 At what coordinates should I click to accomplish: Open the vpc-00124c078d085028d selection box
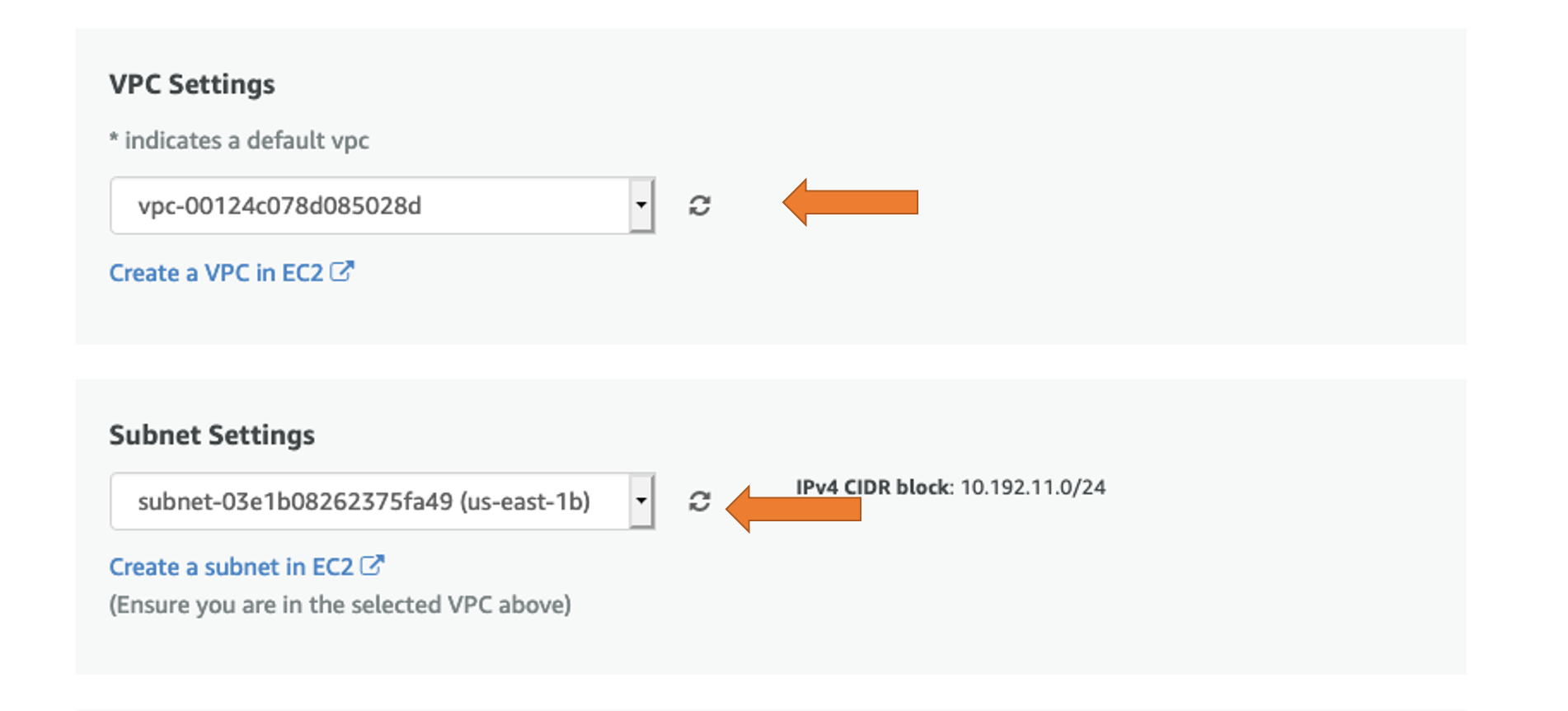[383, 205]
